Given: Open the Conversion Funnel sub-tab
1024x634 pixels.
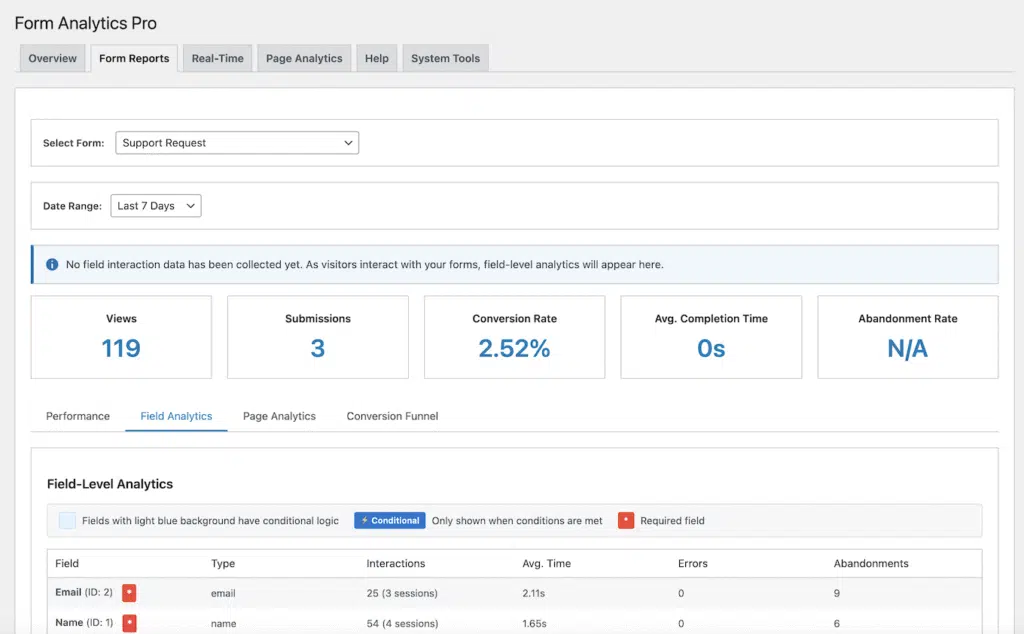Looking at the screenshot, I should (392, 416).
